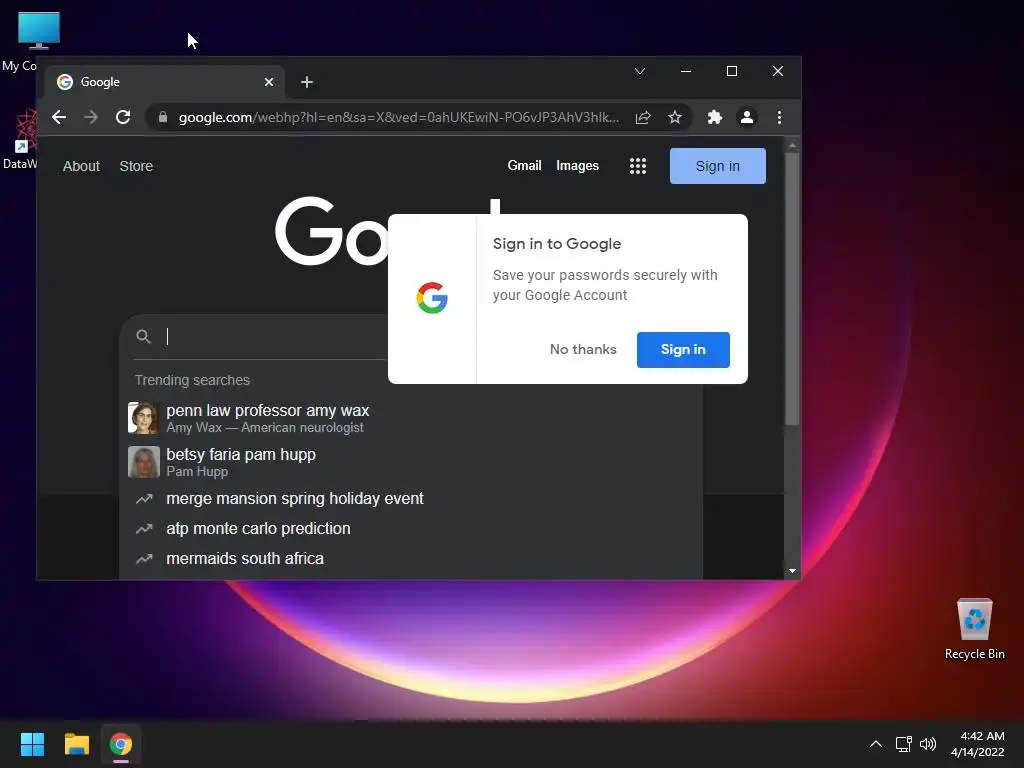The width and height of the screenshot is (1024, 768).
Task: Open Chrome extensions puzzle icon
Action: coord(714,118)
